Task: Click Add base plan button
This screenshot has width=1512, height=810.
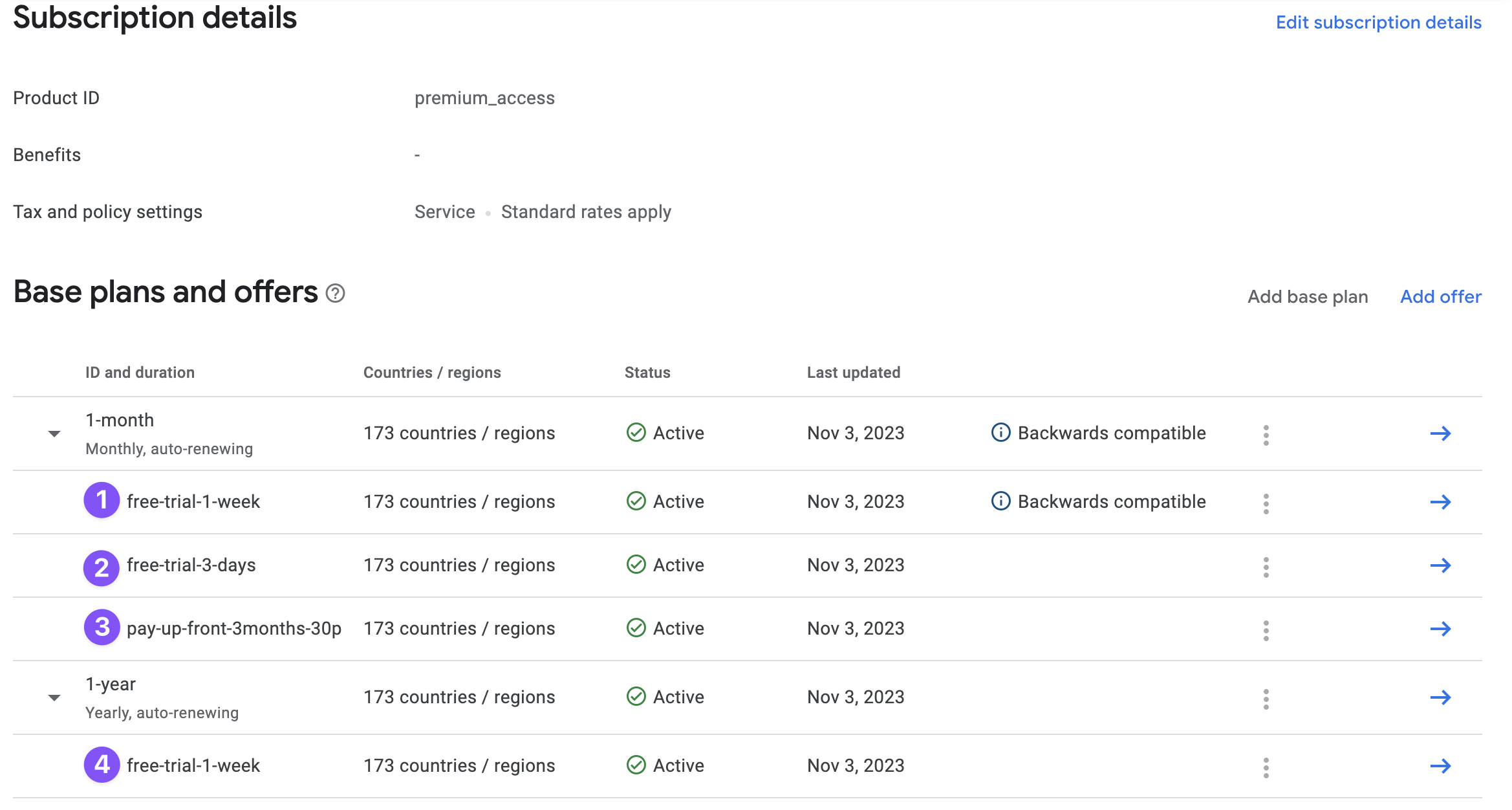Action: click(x=1307, y=296)
